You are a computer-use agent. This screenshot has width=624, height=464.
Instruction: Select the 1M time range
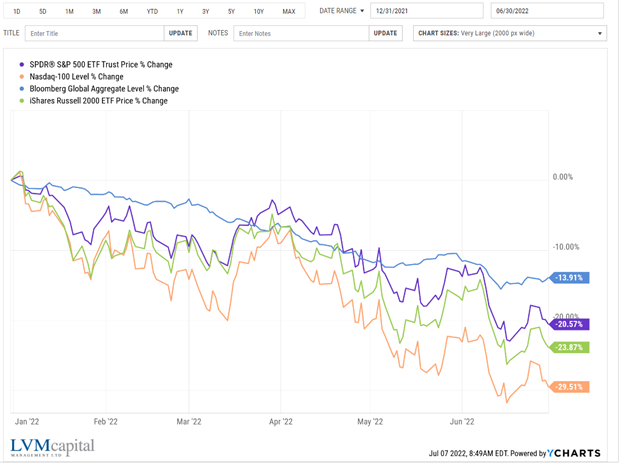tap(69, 12)
